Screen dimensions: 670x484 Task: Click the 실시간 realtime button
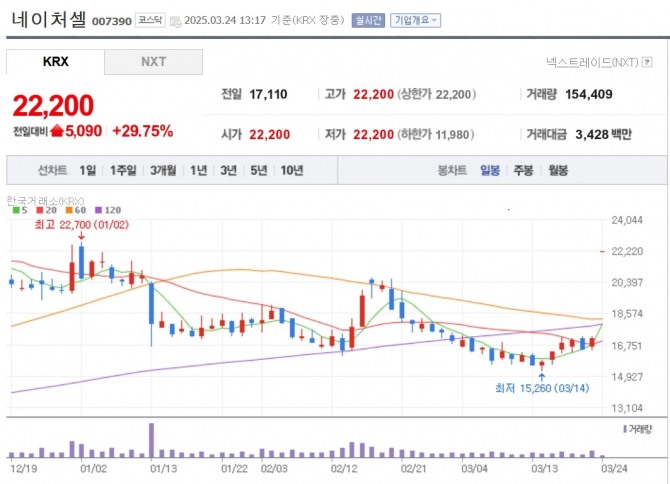click(x=368, y=21)
